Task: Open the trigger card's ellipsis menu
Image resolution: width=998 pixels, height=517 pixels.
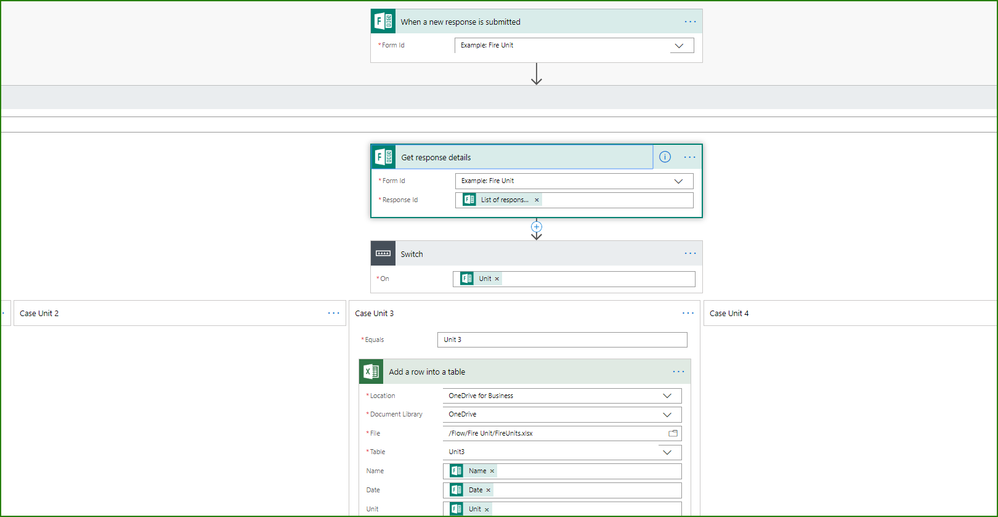Action: [691, 22]
